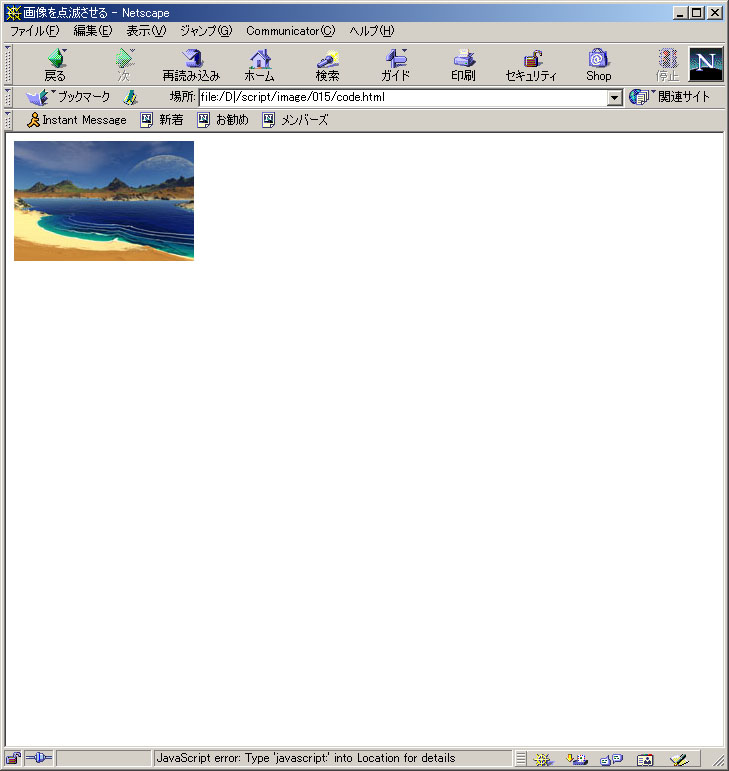729x771 pixels.
Task: Click the Shop toolbar icon
Action: coord(598,65)
